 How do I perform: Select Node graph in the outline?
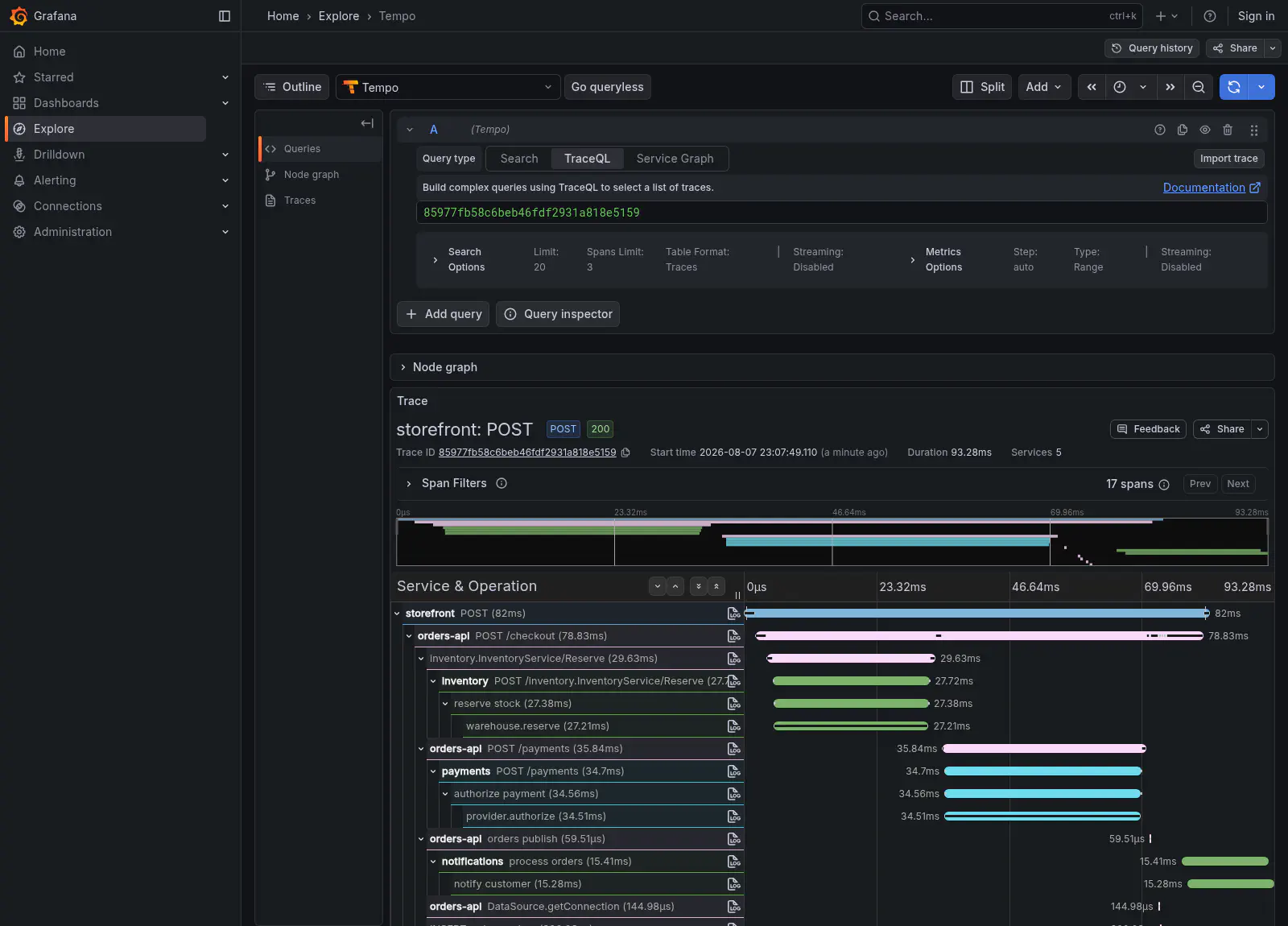click(320, 175)
